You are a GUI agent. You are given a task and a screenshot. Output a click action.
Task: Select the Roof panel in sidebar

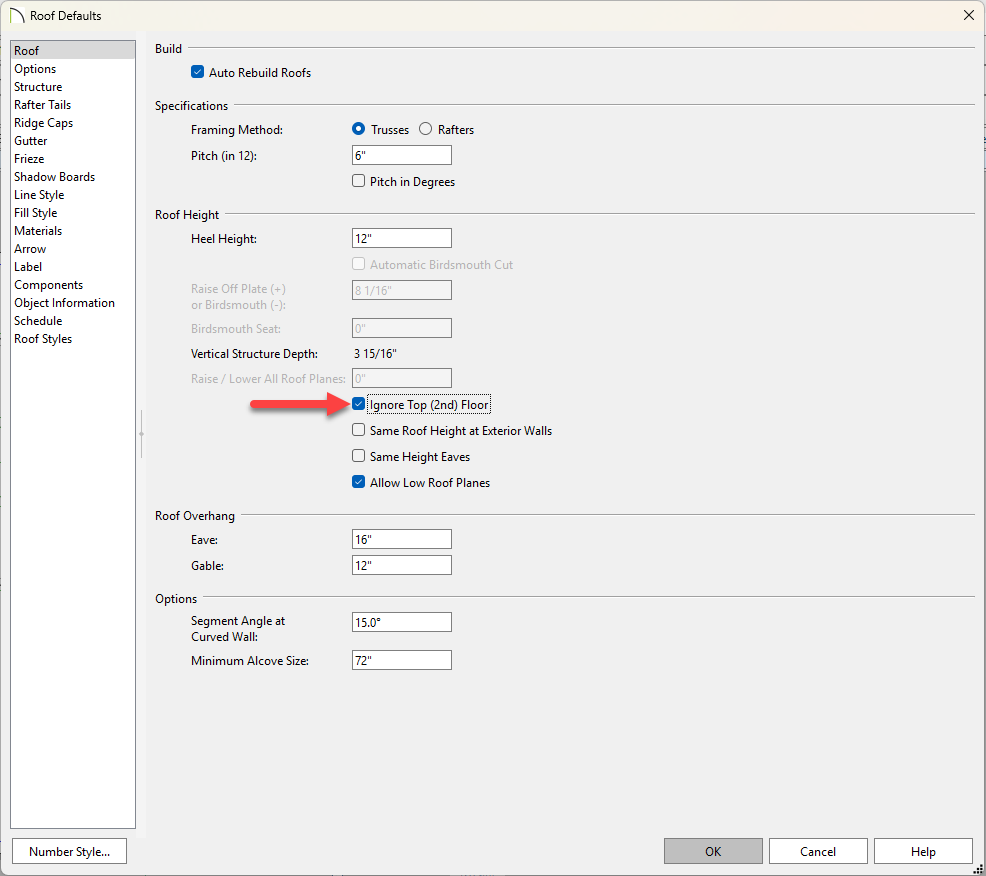coord(72,50)
